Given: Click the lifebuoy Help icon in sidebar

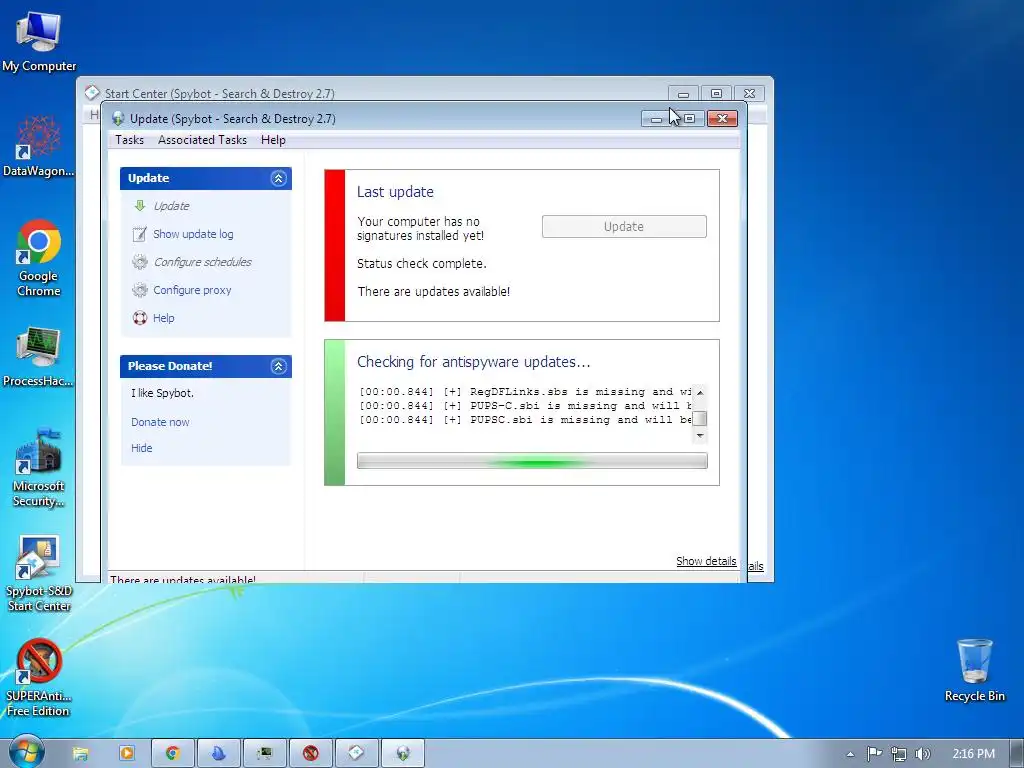Looking at the screenshot, I should pos(140,318).
